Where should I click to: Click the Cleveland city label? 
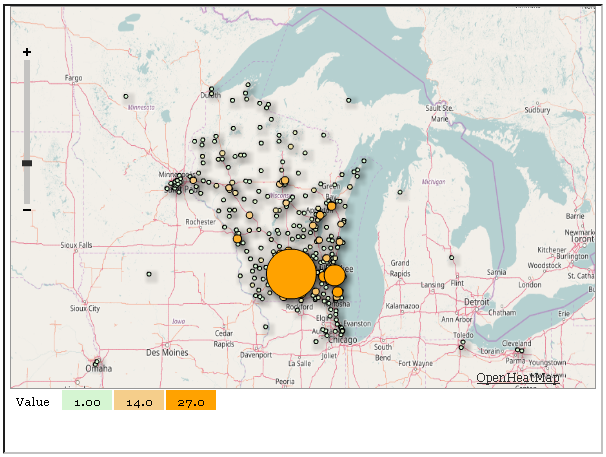[x=516, y=343]
